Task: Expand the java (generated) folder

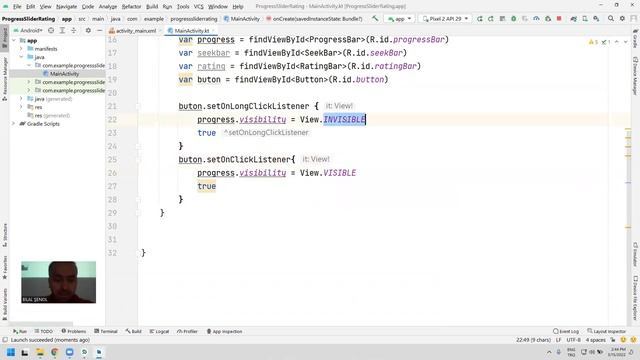Action: pos(21,99)
